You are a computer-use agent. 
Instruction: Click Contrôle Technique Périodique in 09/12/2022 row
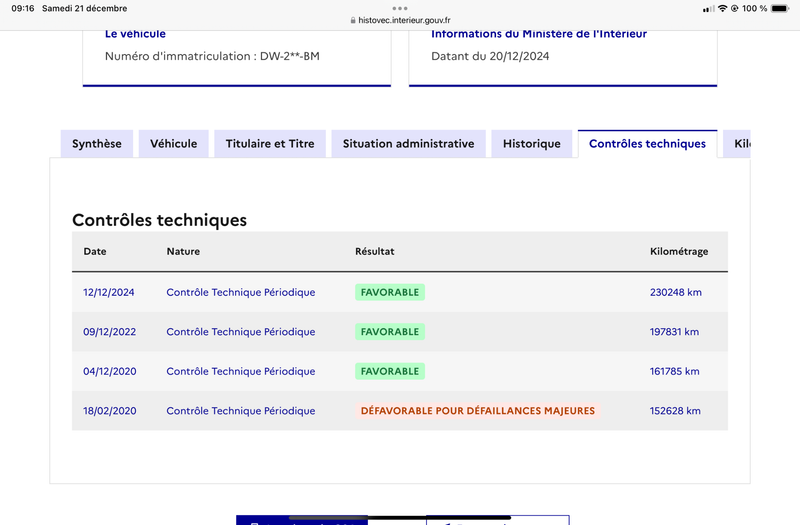click(241, 332)
